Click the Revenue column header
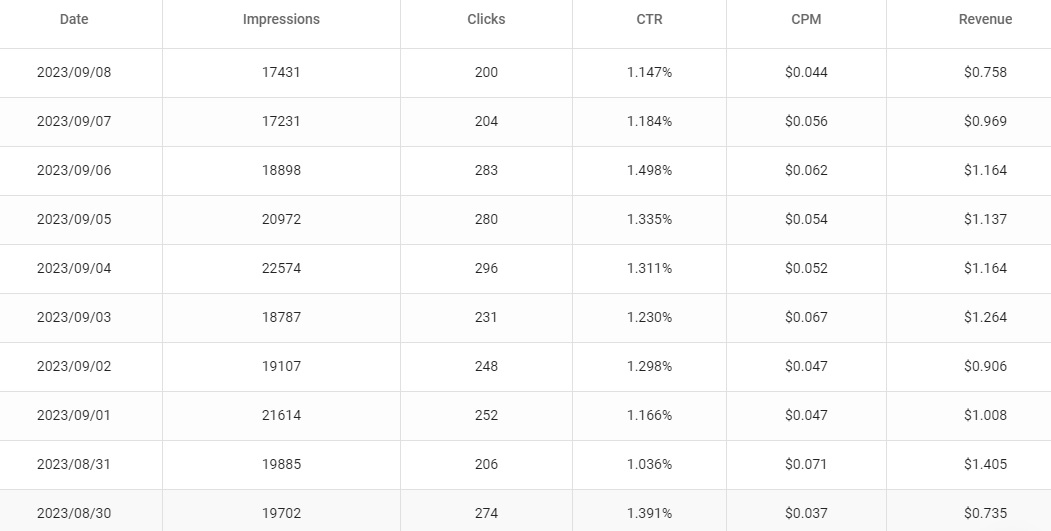Image resolution: width=1051 pixels, height=531 pixels. coord(985,19)
